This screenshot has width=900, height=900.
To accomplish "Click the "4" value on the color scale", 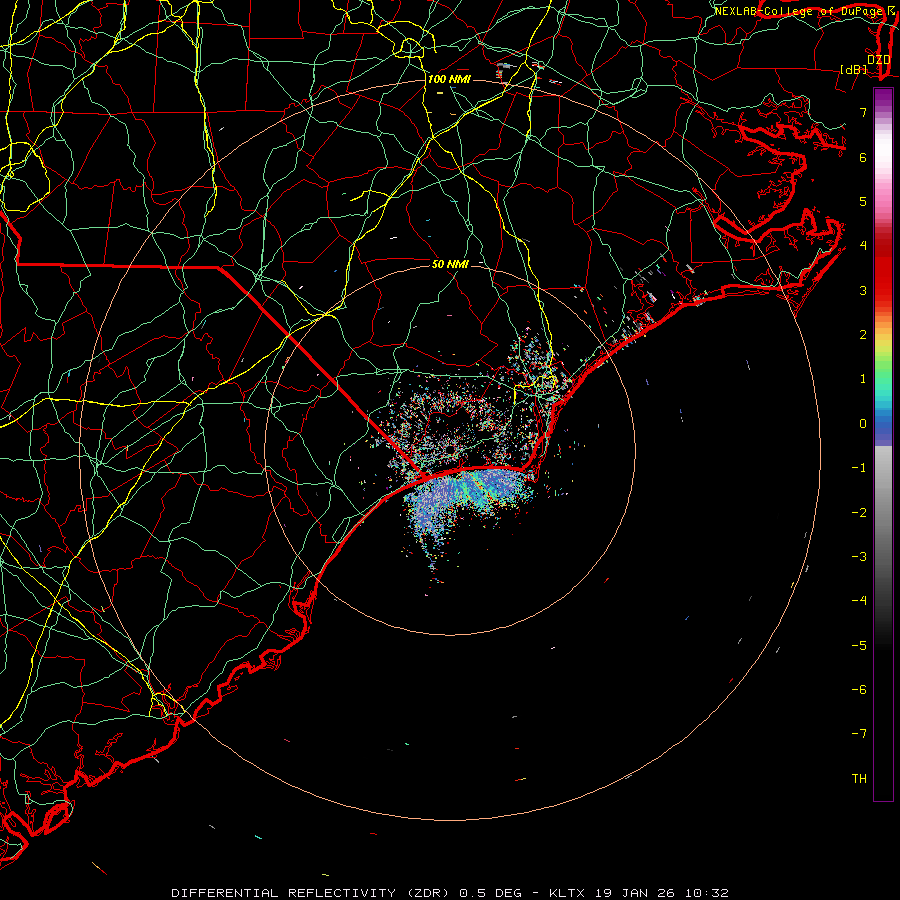I will pos(863,246).
